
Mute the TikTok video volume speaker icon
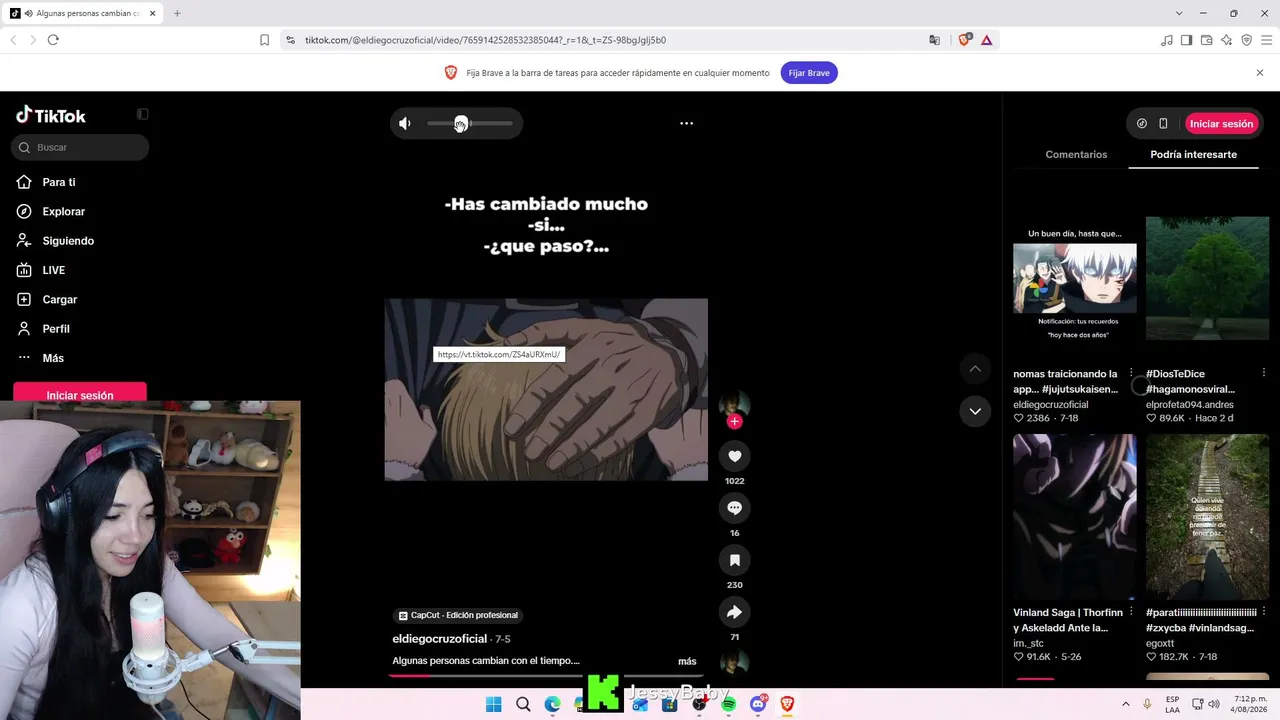click(405, 124)
